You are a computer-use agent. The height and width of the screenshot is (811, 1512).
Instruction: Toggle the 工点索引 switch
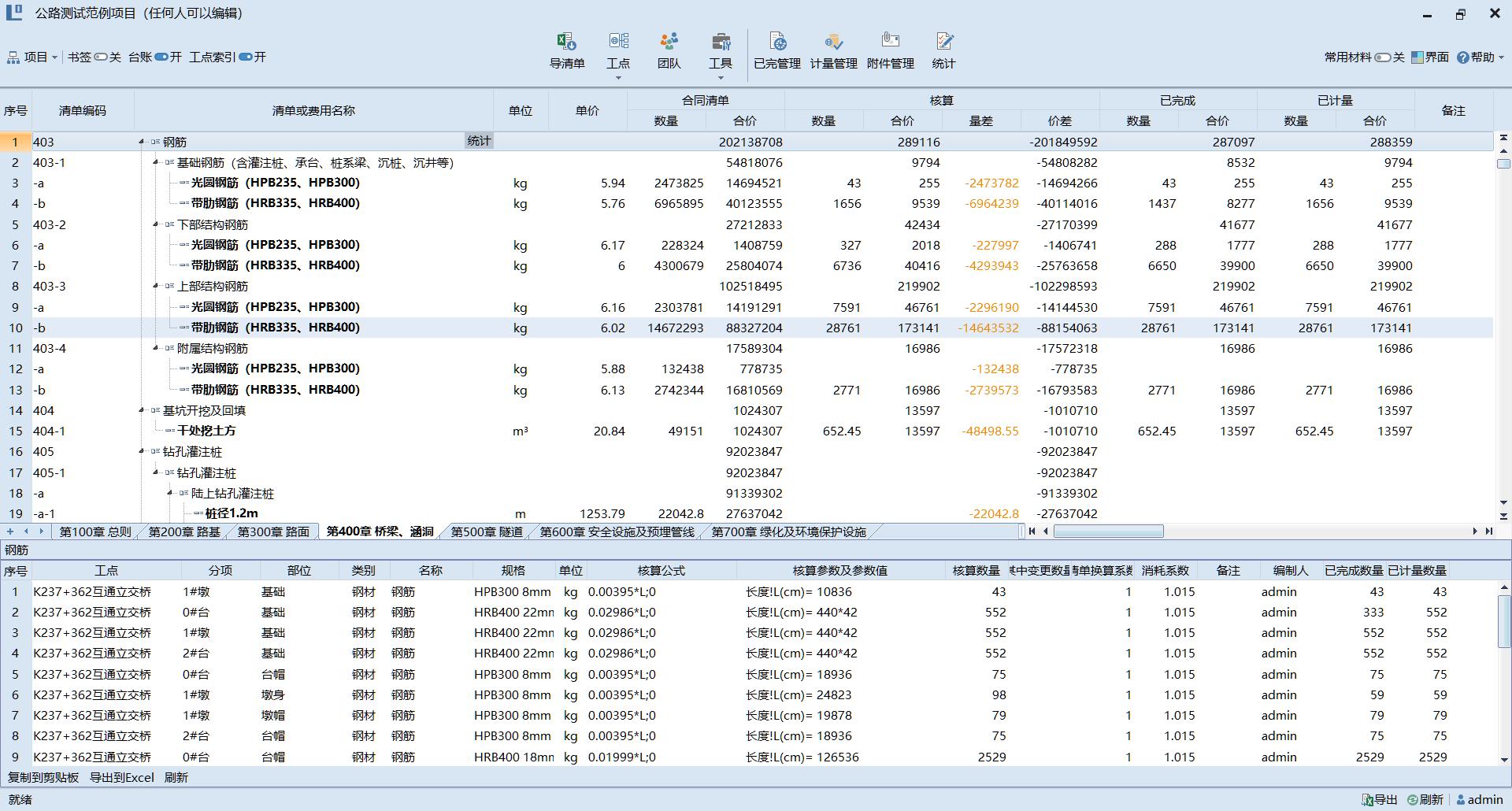[x=246, y=57]
